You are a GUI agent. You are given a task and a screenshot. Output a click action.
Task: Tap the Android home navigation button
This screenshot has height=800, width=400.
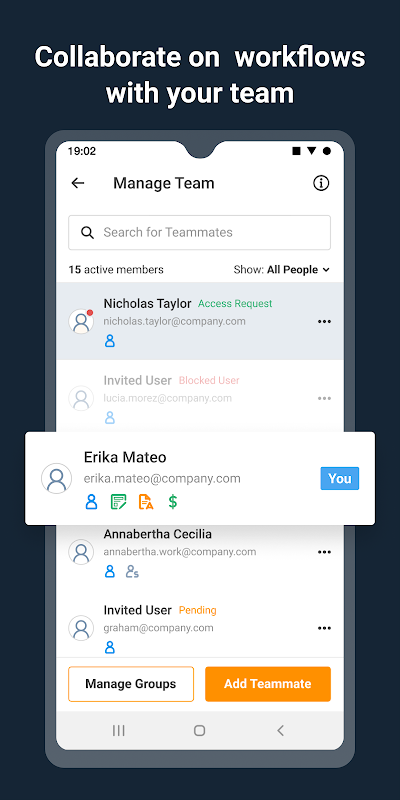tap(199, 731)
